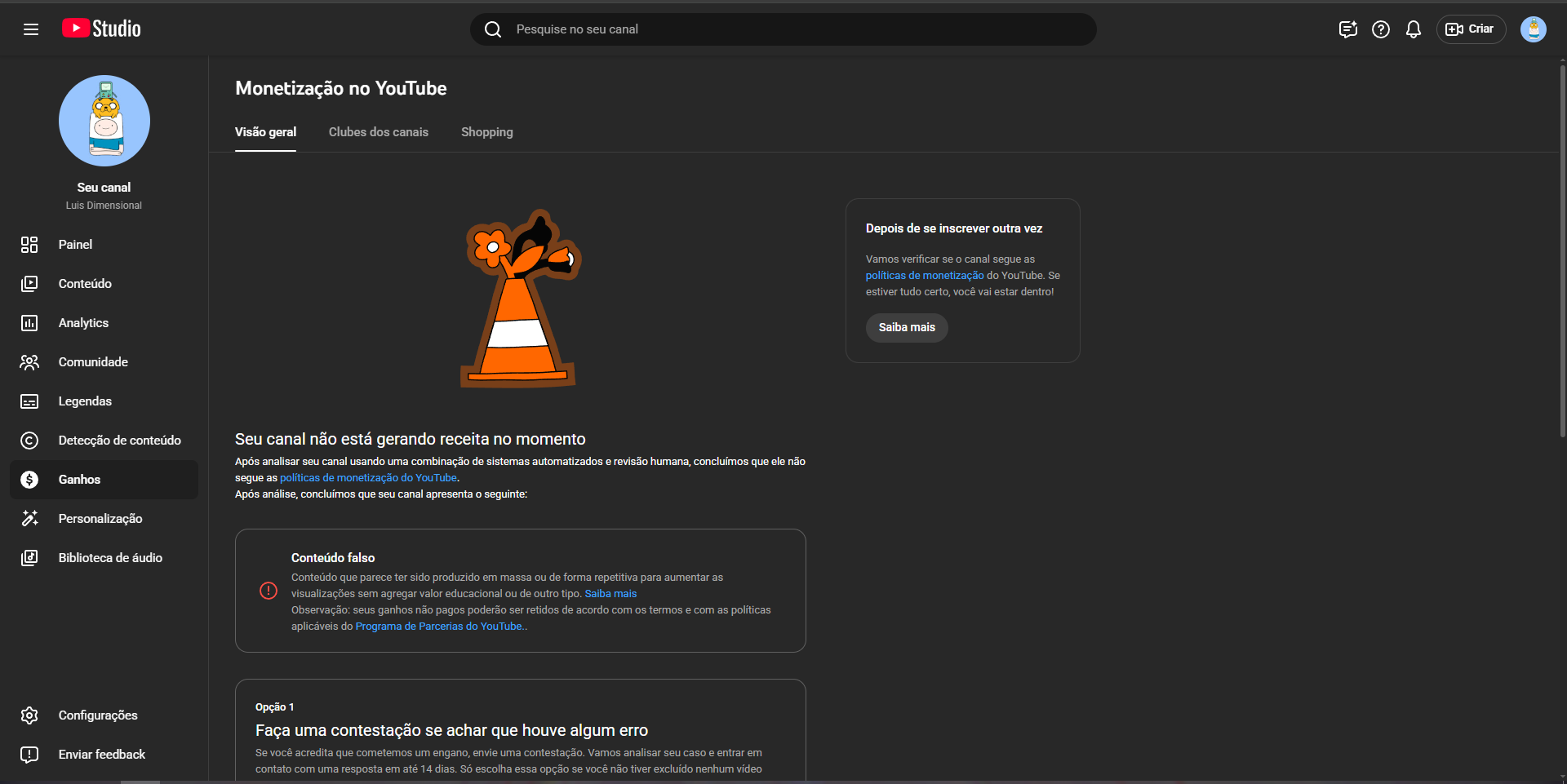Open Configurações settings

98,715
